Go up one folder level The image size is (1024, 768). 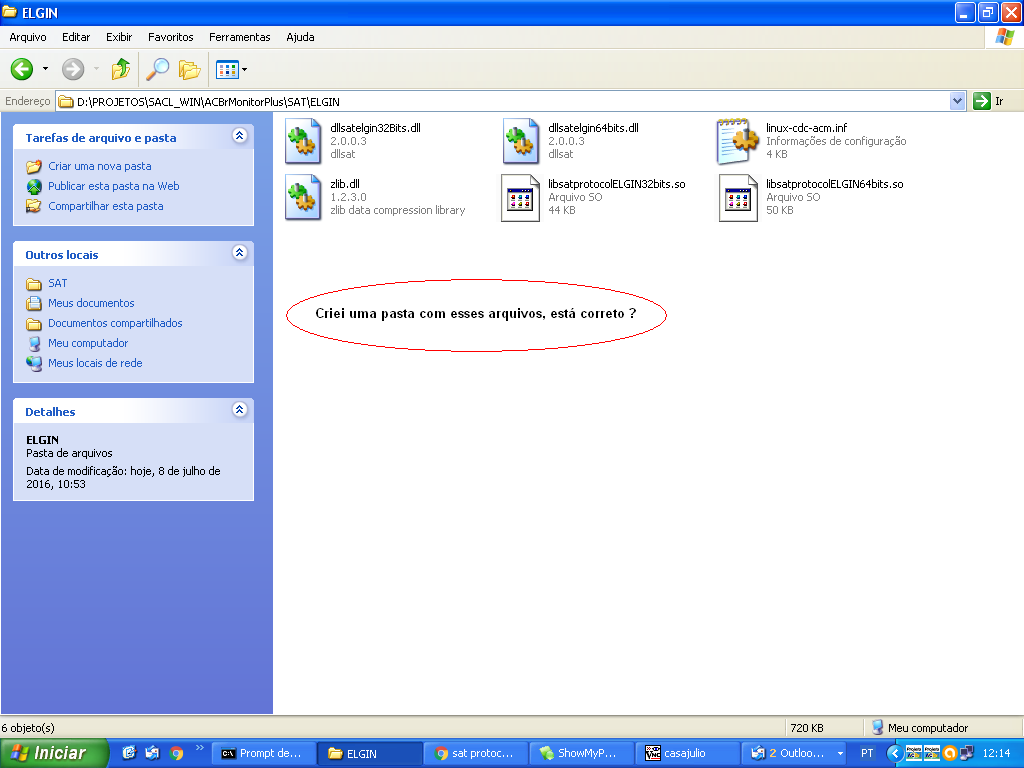click(x=121, y=69)
